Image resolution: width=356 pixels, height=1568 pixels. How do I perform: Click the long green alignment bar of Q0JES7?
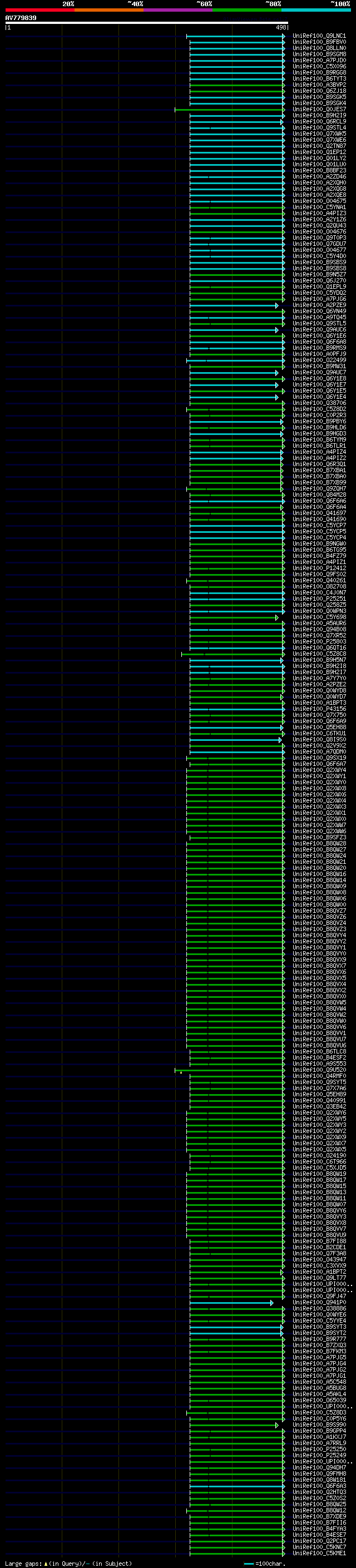point(229,110)
